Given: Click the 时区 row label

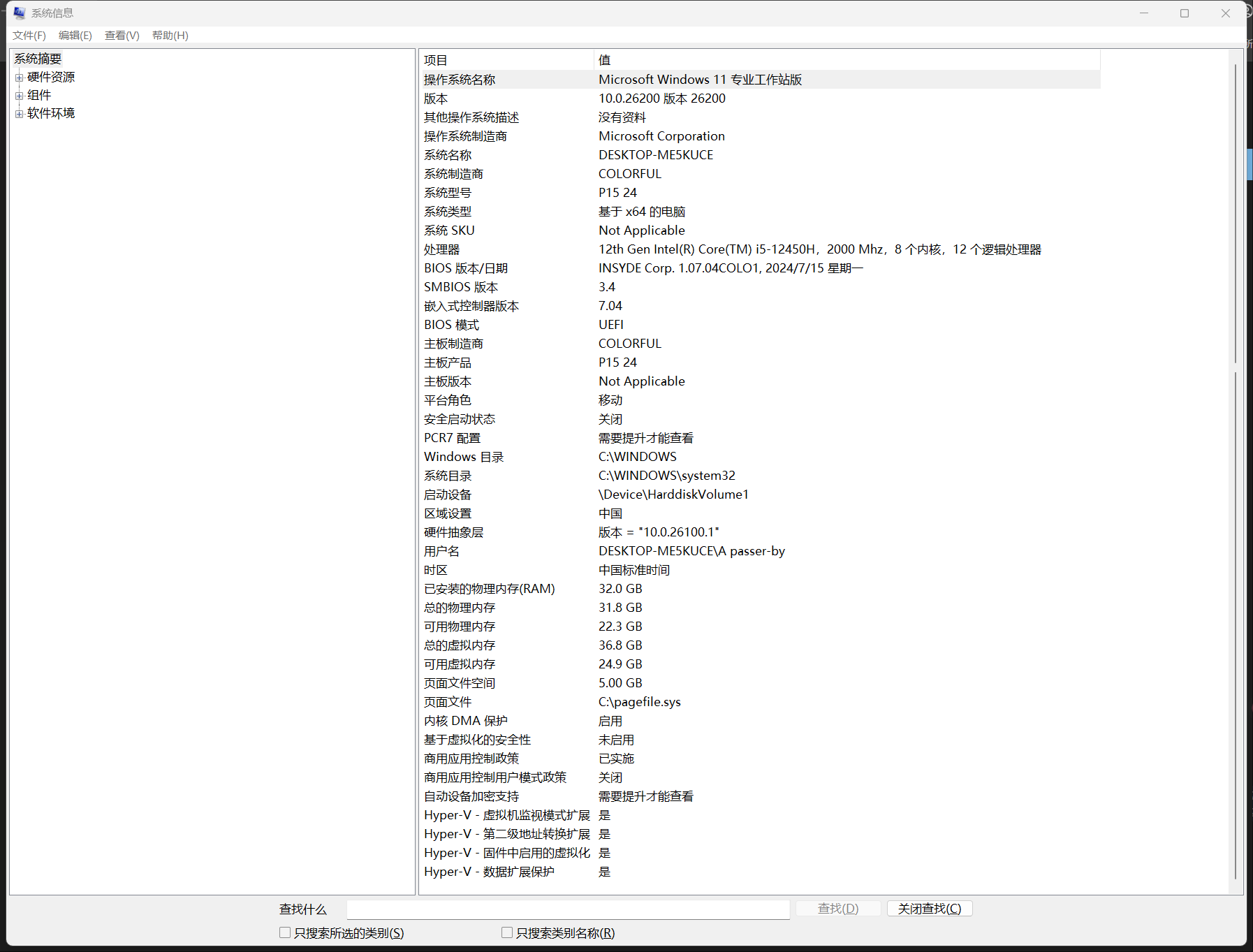Looking at the screenshot, I should coord(436,570).
